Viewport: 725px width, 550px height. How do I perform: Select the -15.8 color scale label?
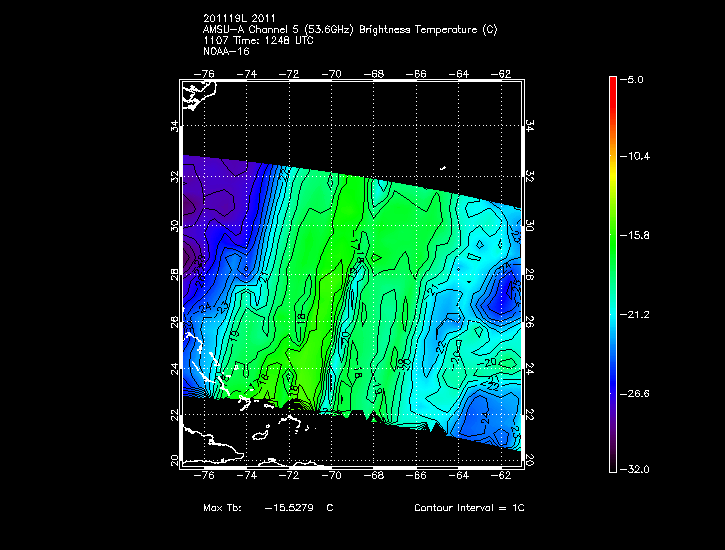click(635, 236)
